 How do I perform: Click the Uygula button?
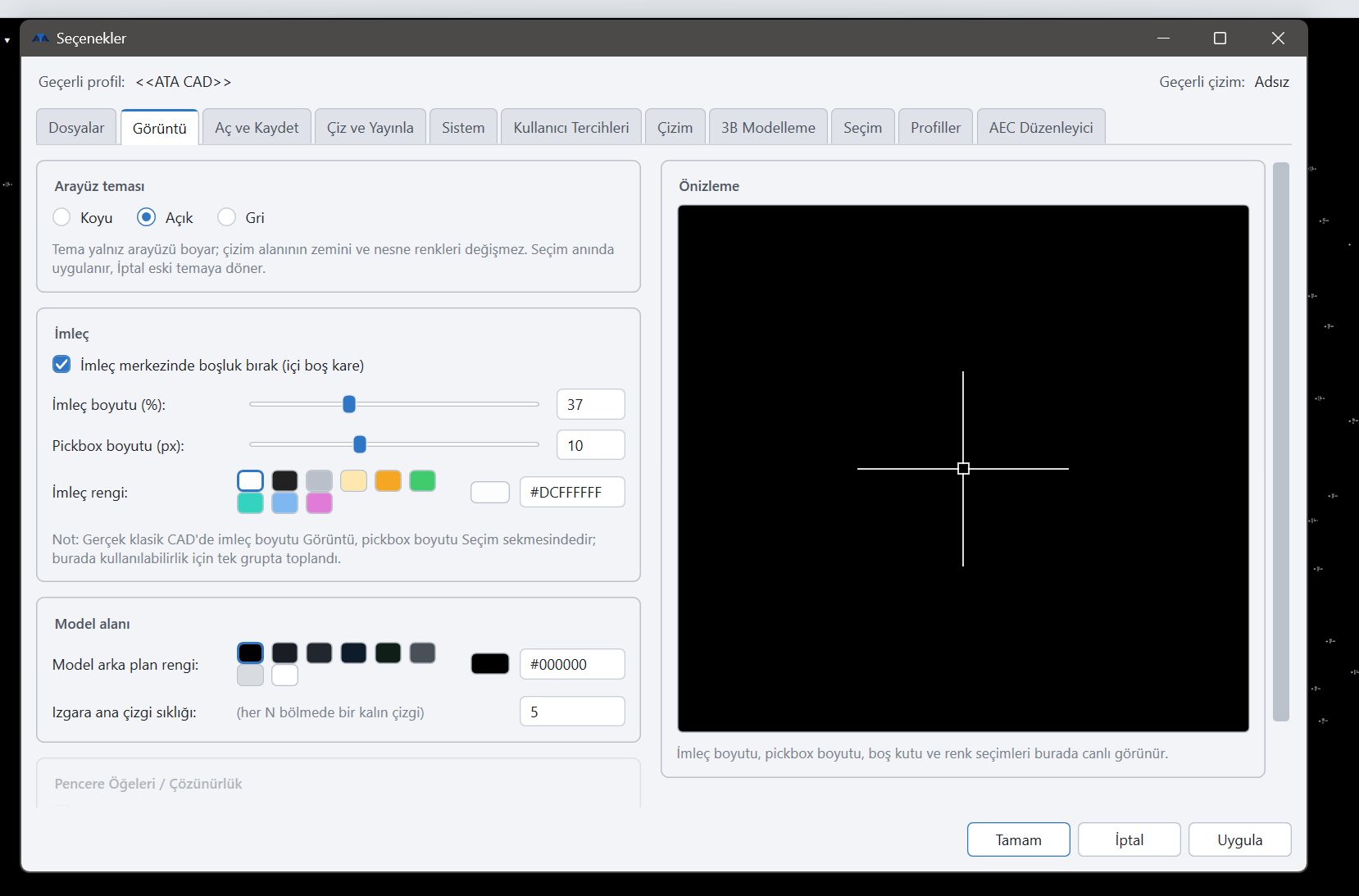[x=1239, y=839]
